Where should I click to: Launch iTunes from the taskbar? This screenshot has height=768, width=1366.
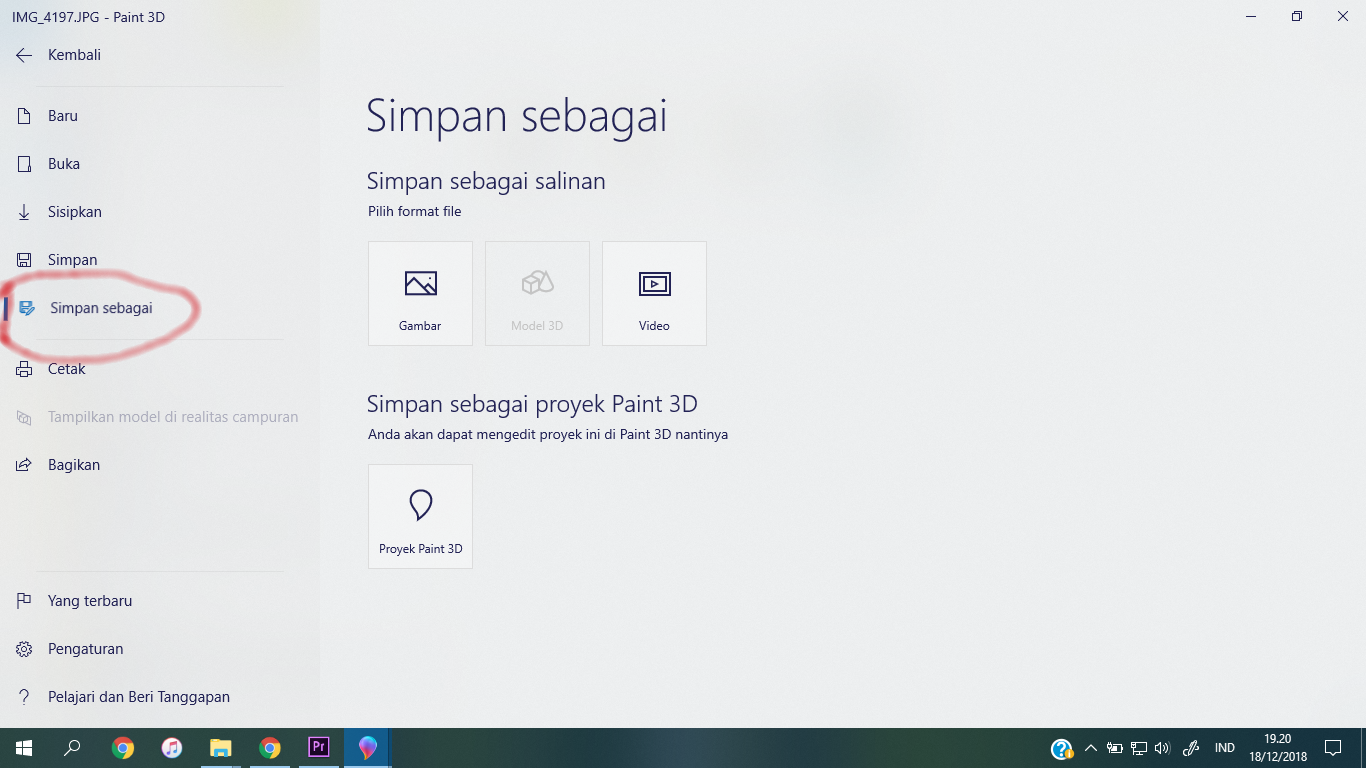[x=172, y=748]
